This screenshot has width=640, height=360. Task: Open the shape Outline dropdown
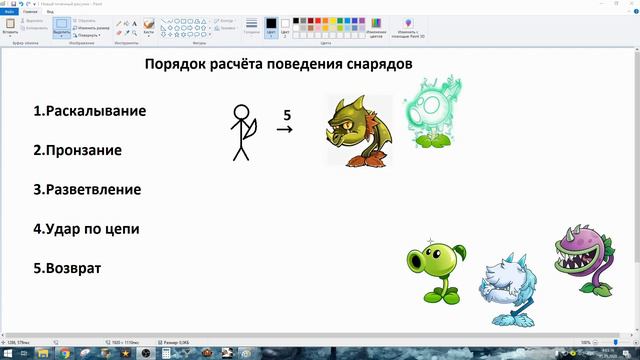224,20
